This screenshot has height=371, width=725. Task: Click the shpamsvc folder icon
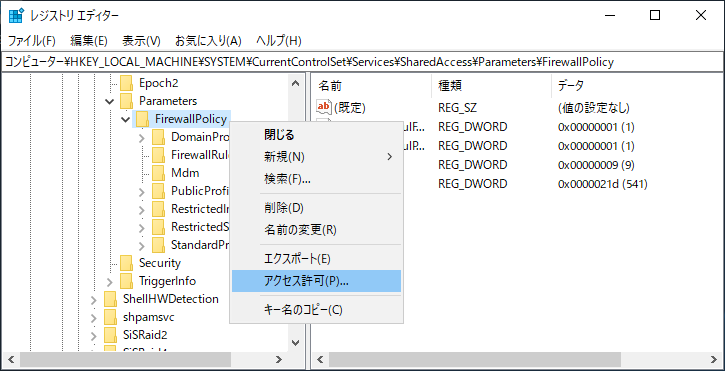[111, 317]
